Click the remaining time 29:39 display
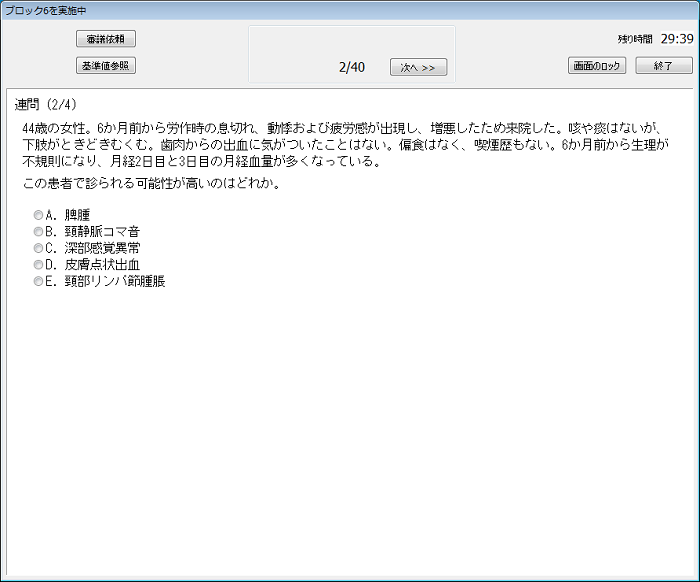700x582 pixels. tap(677, 39)
